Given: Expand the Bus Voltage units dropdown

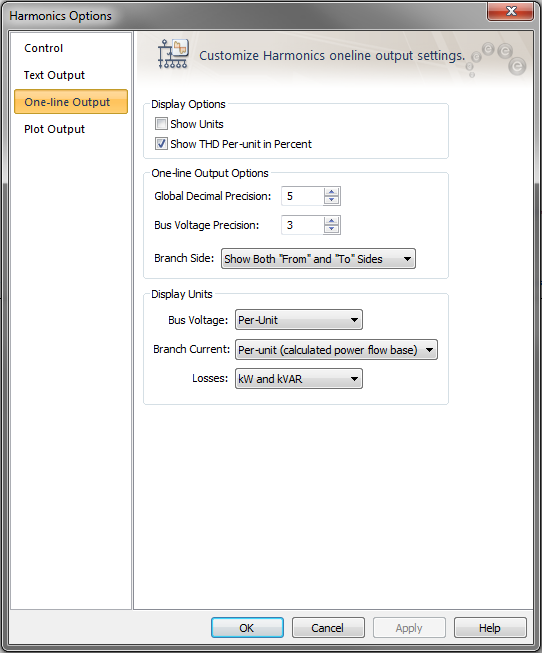Looking at the screenshot, I should pyautogui.click(x=299, y=320).
